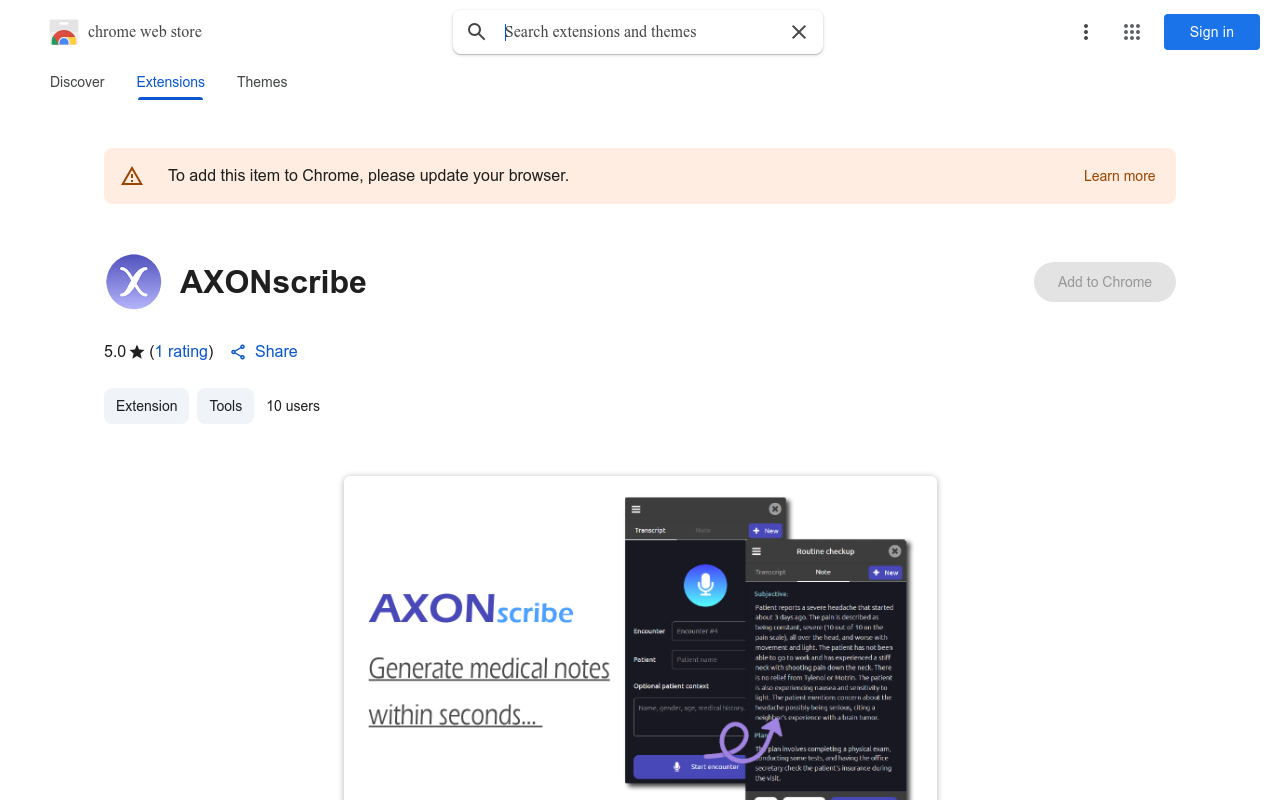This screenshot has height=800, width=1280.
Task: Open the Google apps grid
Action: coord(1132,32)
